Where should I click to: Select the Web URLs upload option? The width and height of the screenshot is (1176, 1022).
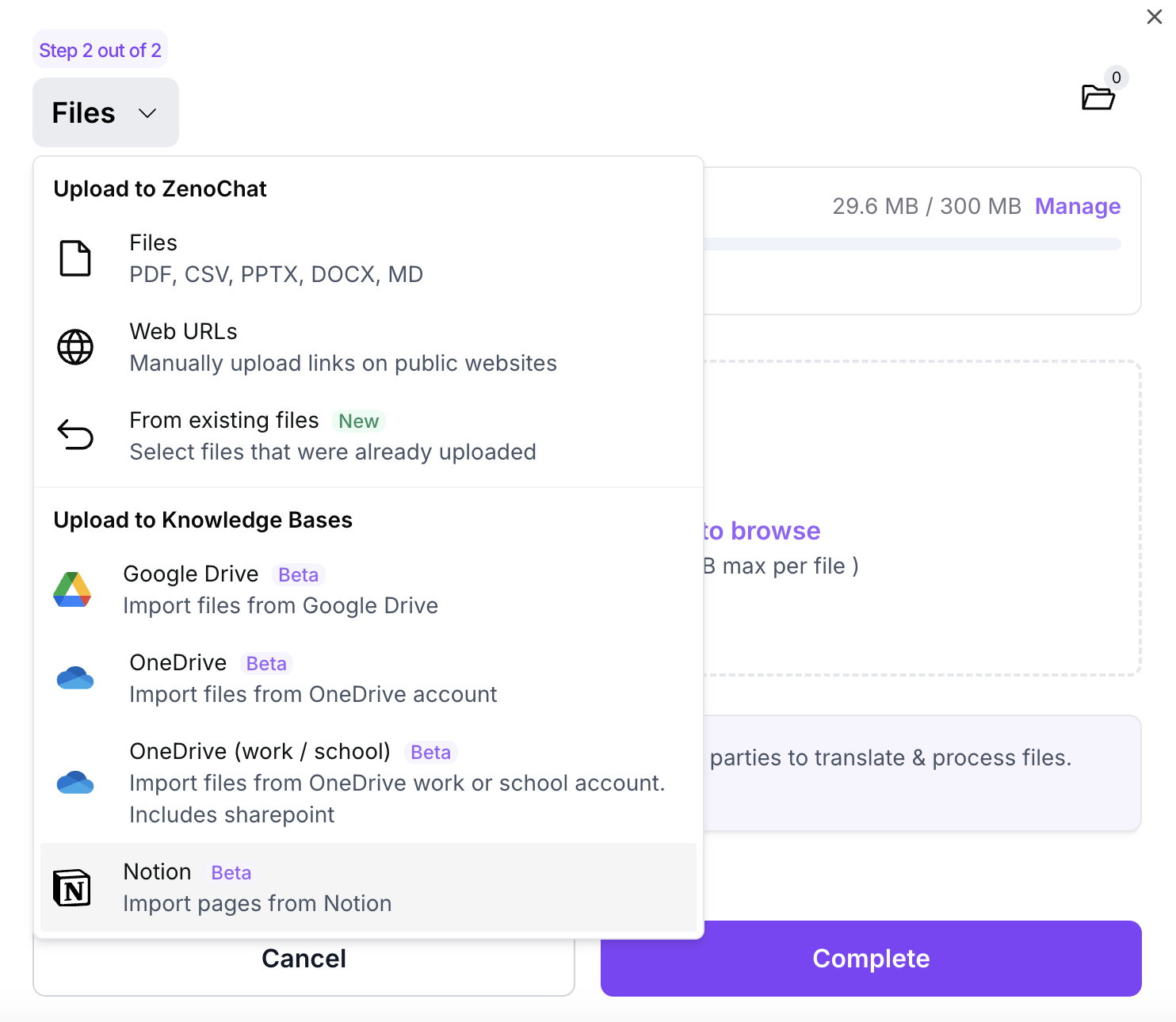[x=368, y=347]
